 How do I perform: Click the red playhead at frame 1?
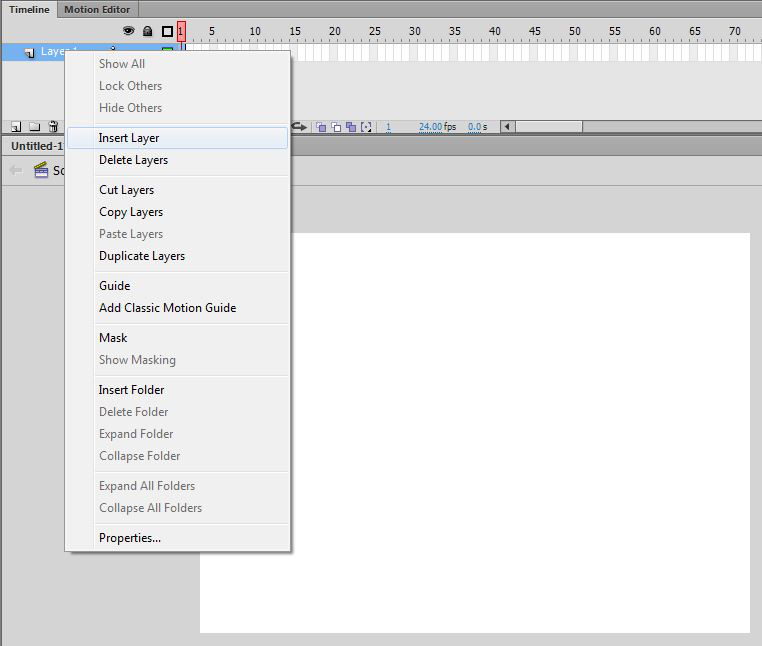(181, 32)
